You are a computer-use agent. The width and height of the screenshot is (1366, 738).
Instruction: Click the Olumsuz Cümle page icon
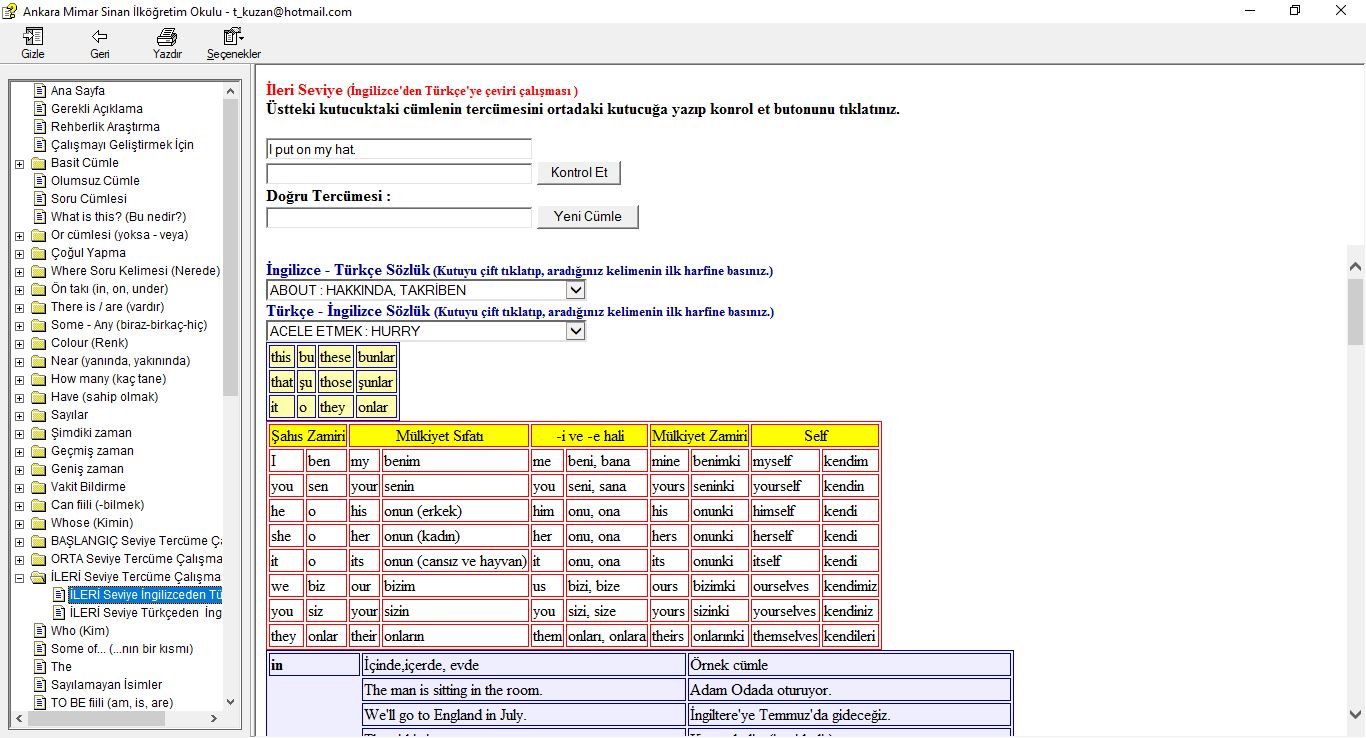40,181
